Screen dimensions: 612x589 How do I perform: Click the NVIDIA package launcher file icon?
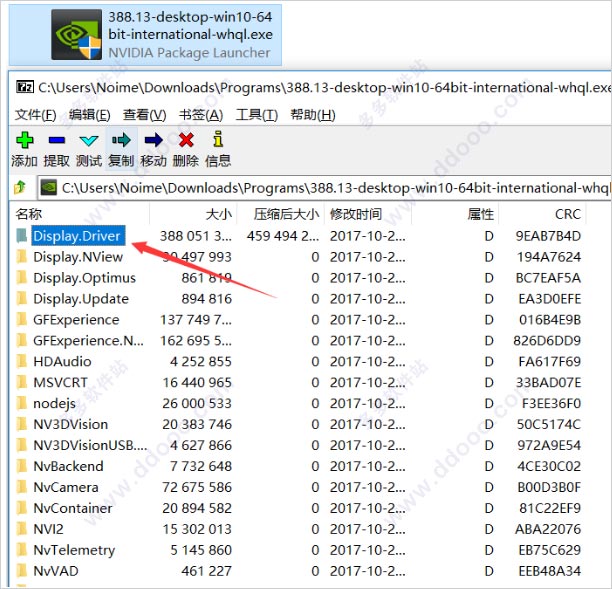click(x=76, y=35)
